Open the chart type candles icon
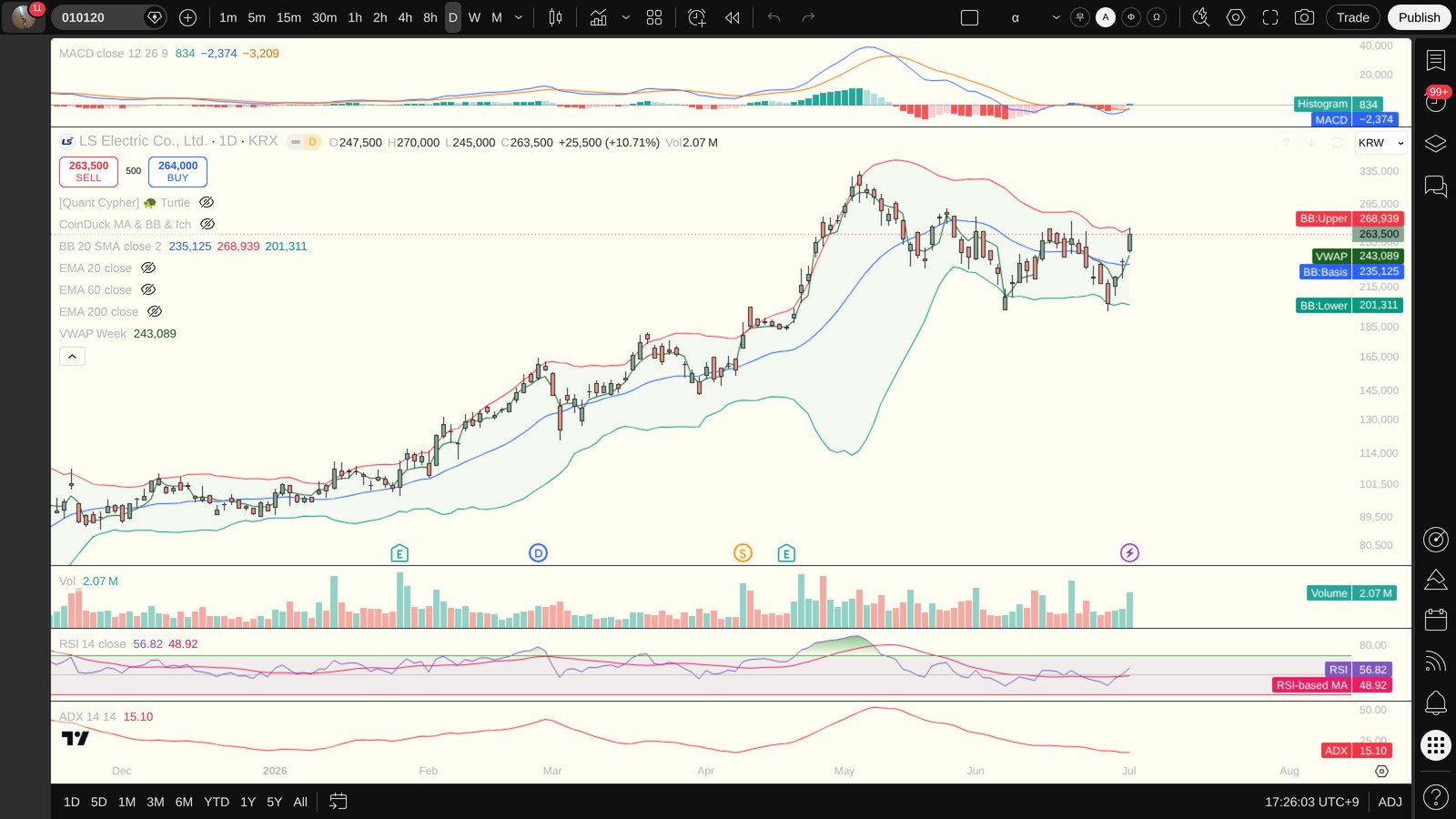 555,17
